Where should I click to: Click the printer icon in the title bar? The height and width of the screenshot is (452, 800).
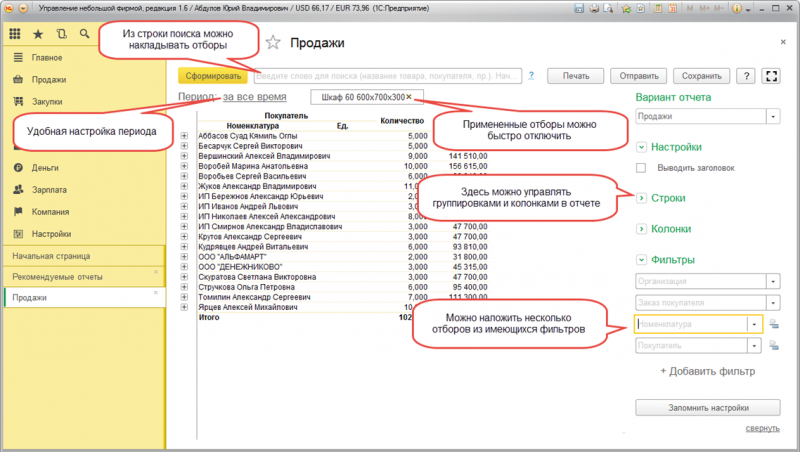point(594,8)
